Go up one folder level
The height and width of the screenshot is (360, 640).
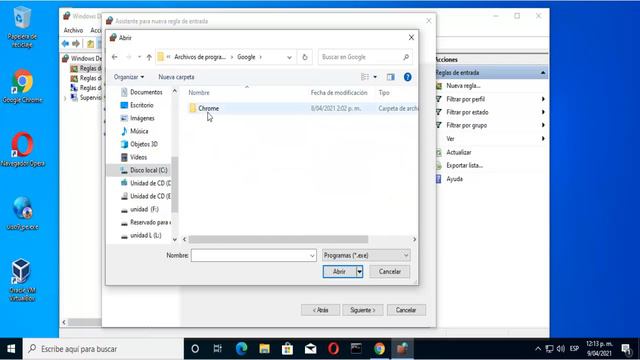pyautogui.click(x=149, y=57)
